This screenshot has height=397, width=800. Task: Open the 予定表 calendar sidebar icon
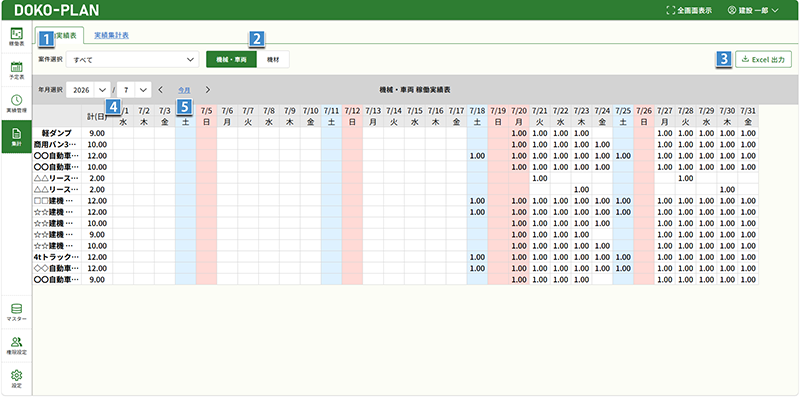[16, 70]
